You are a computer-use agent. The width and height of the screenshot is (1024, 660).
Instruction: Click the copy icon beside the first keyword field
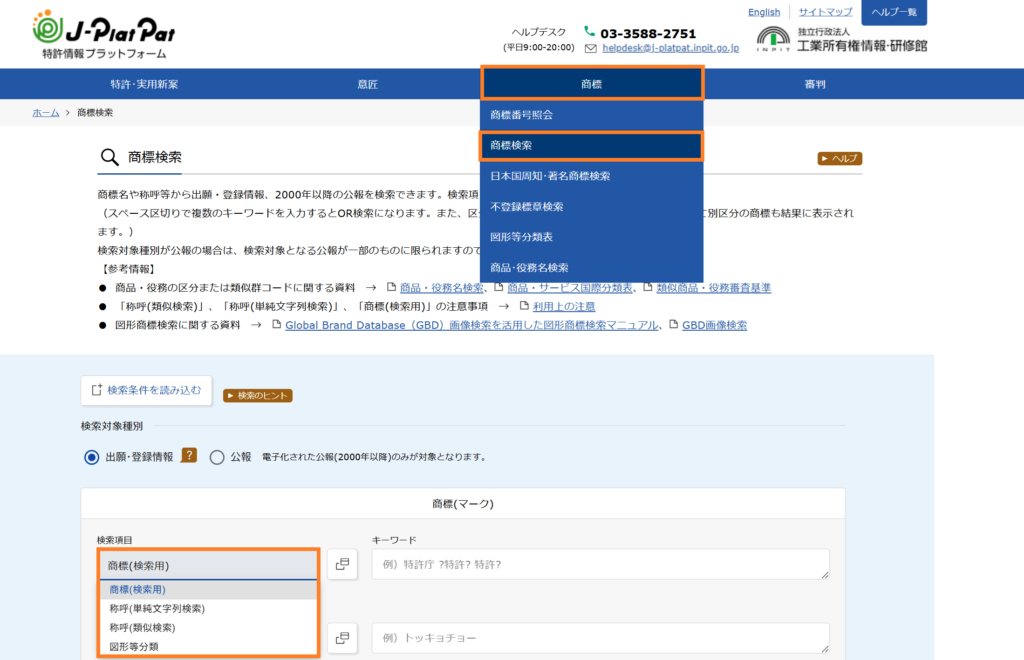point(341,565)
